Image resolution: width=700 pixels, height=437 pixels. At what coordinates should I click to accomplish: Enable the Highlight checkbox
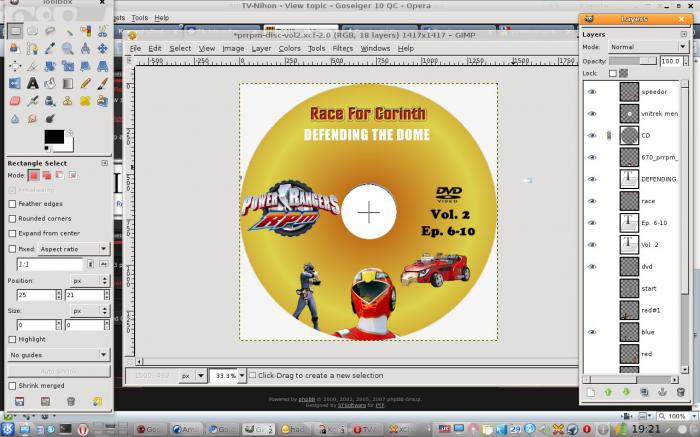pyautogui.click(x=12, y=339)
